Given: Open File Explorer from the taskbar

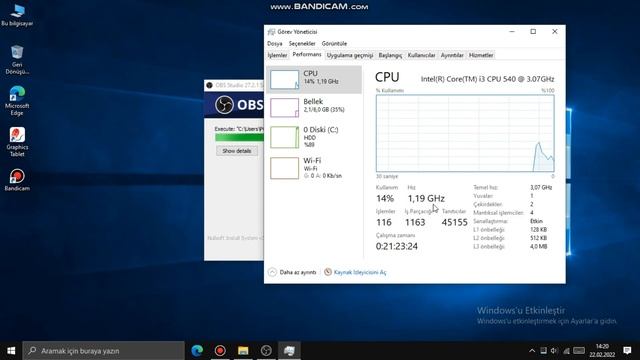Looking at the screenshot, I should tap(243, 351).
